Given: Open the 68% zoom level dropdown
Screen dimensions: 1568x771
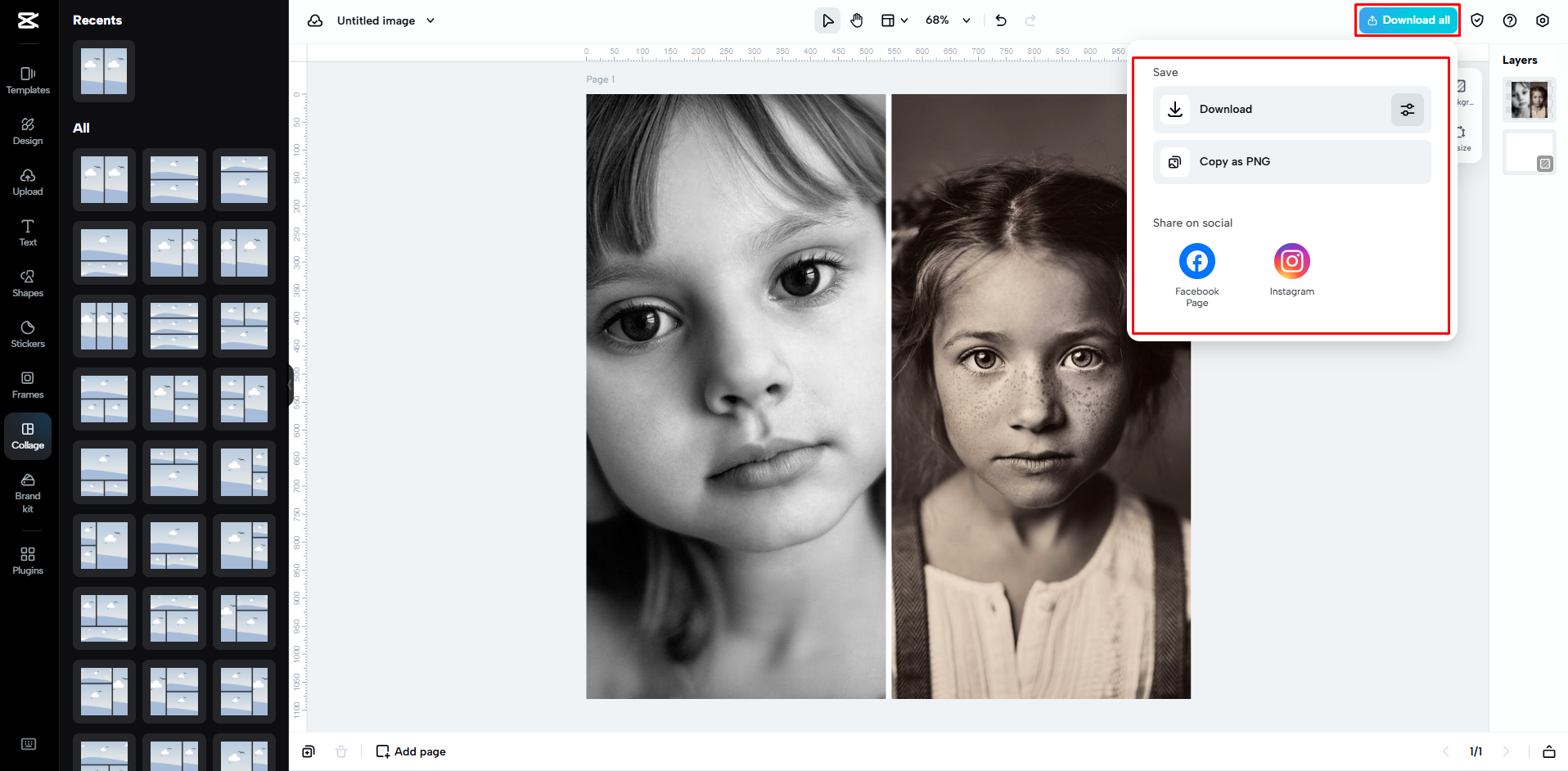Looking at the screenshot, I should 966,20.
